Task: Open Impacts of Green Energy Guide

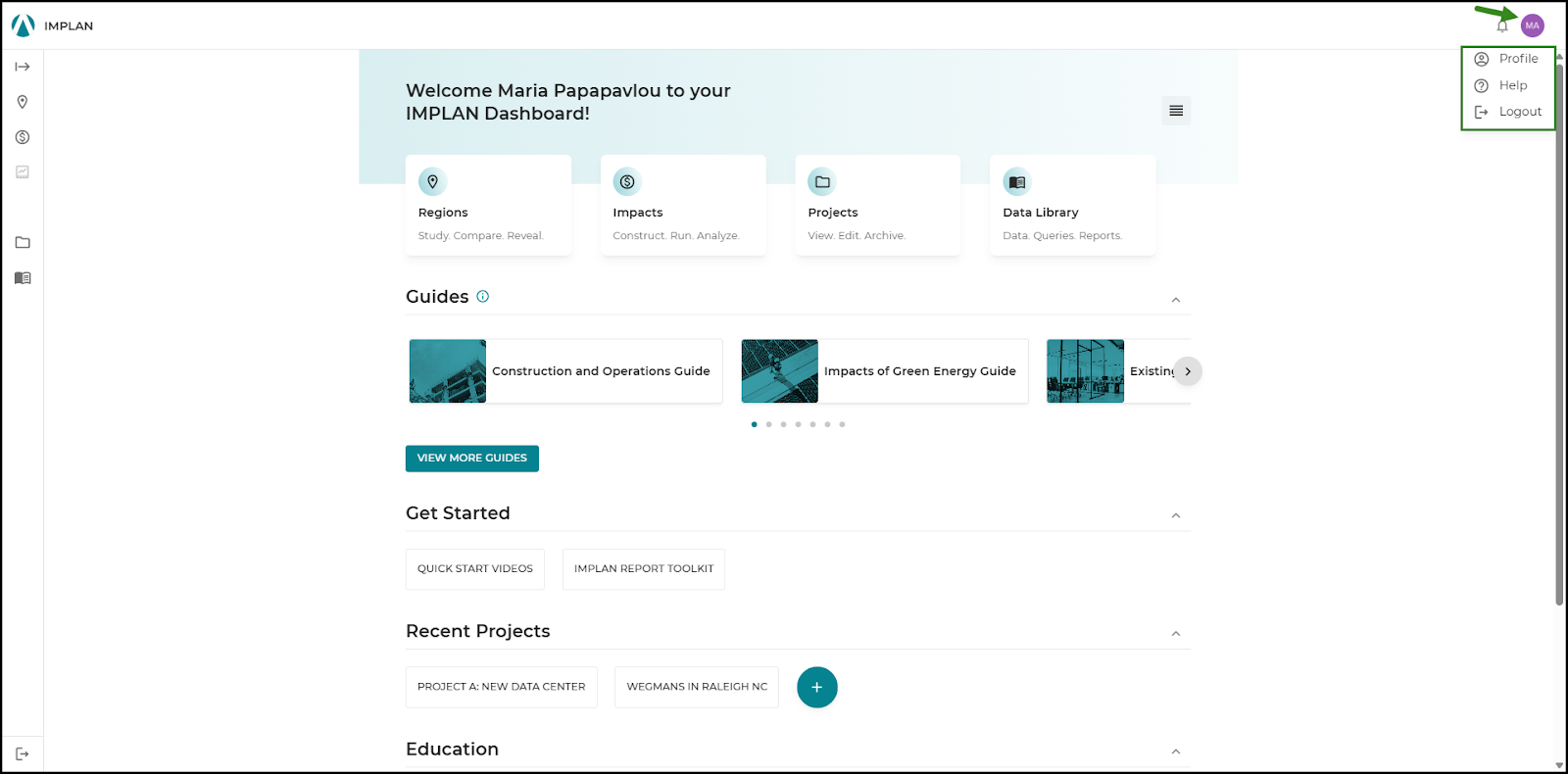Action: coord(885,371)
